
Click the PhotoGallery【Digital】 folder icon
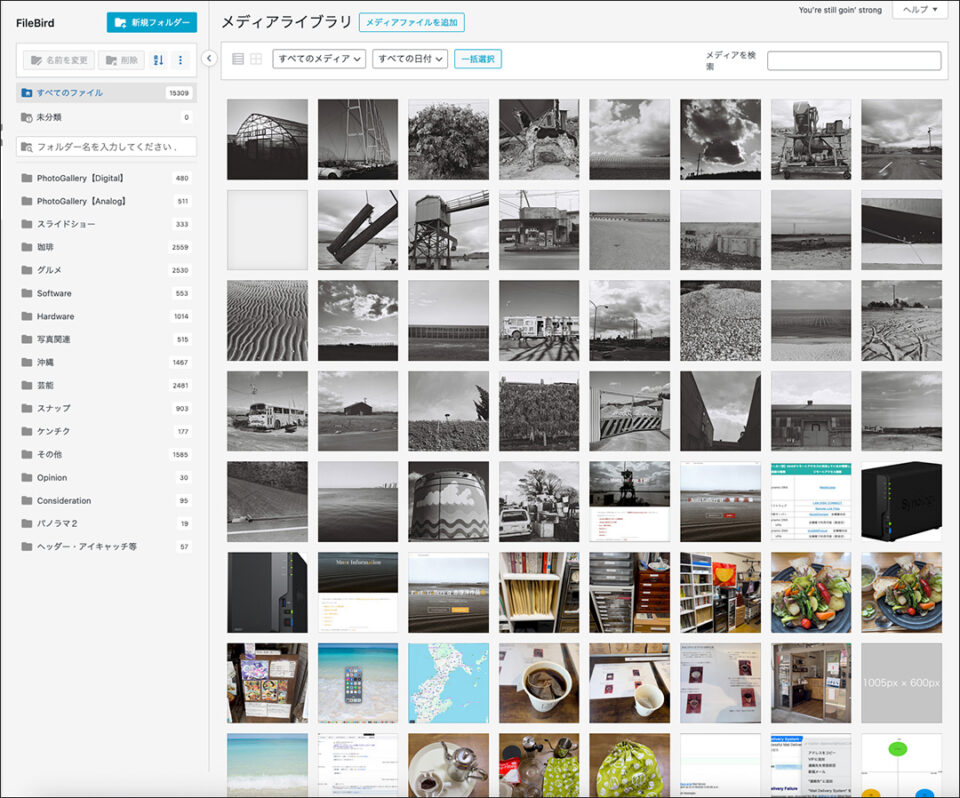26,178
